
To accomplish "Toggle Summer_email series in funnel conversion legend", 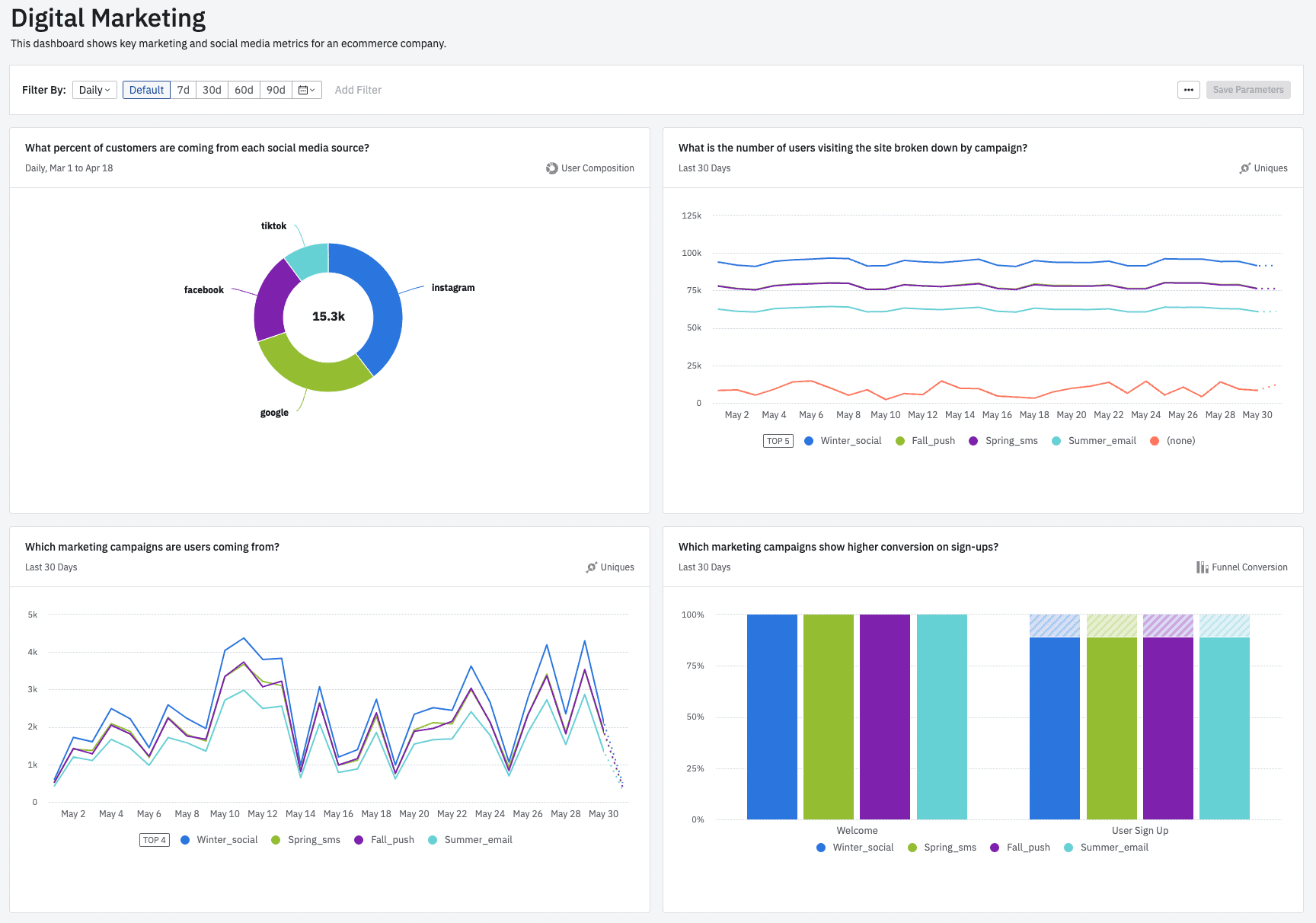I will 1106,848.
